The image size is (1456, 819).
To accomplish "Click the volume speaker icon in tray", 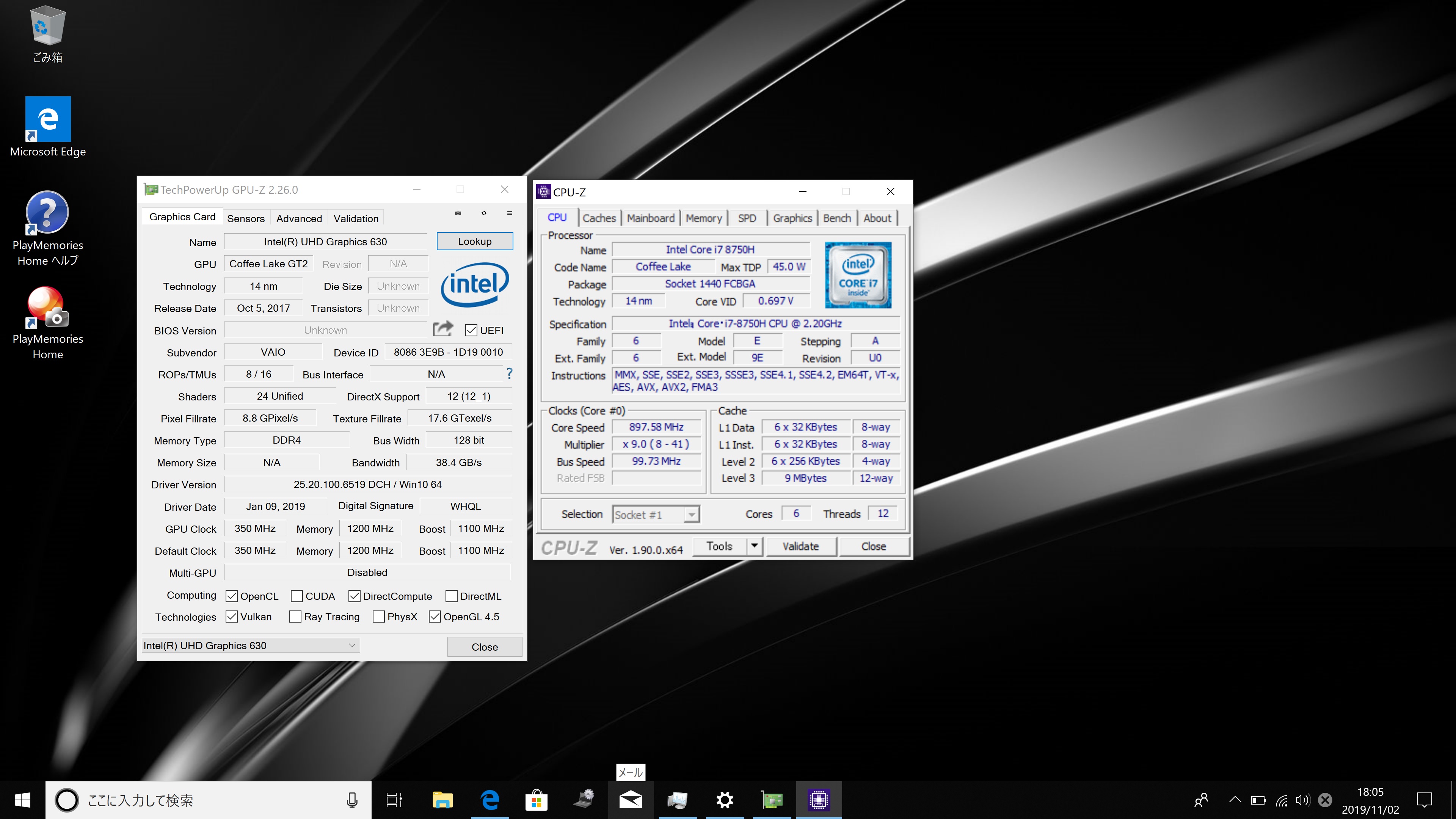I will click(1303, 800).
